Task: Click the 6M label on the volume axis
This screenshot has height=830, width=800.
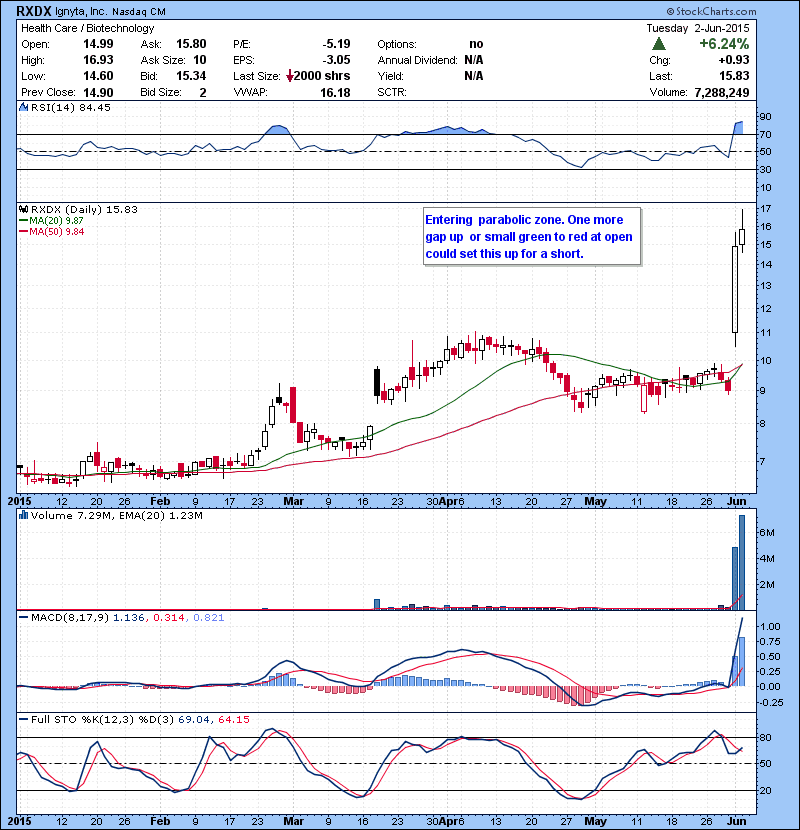Action: (x=767, y=533)
